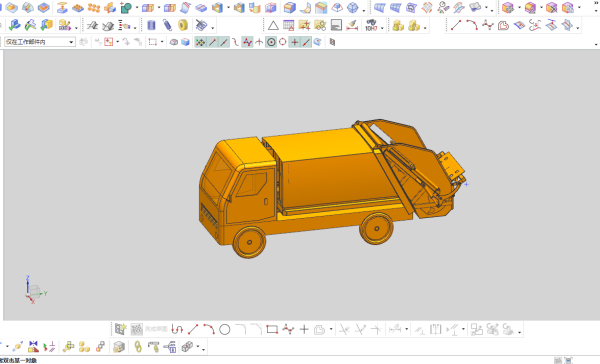Select the triangle datum icon

pos(273,26)
